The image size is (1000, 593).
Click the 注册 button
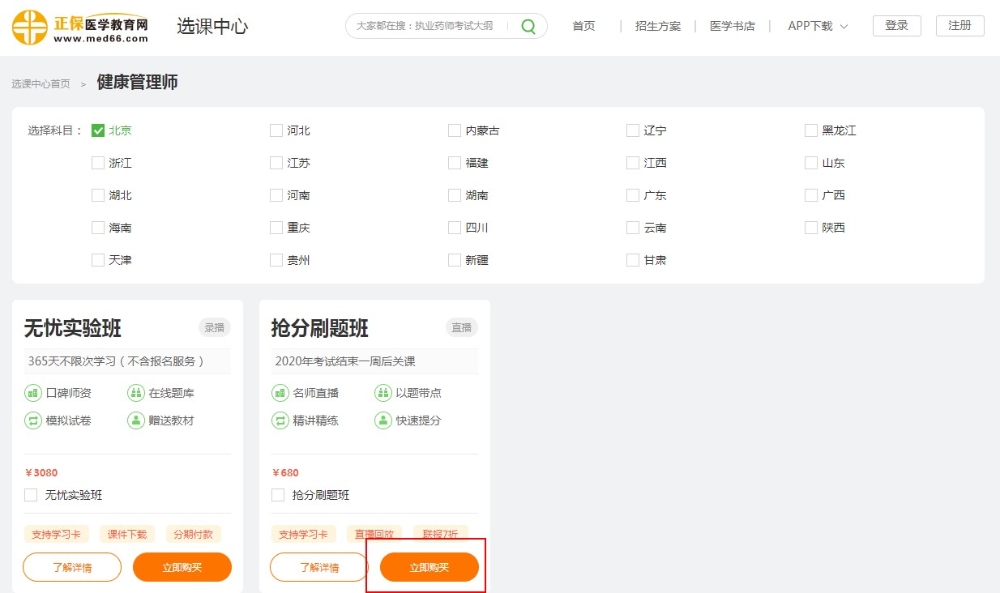pos(959,26)
